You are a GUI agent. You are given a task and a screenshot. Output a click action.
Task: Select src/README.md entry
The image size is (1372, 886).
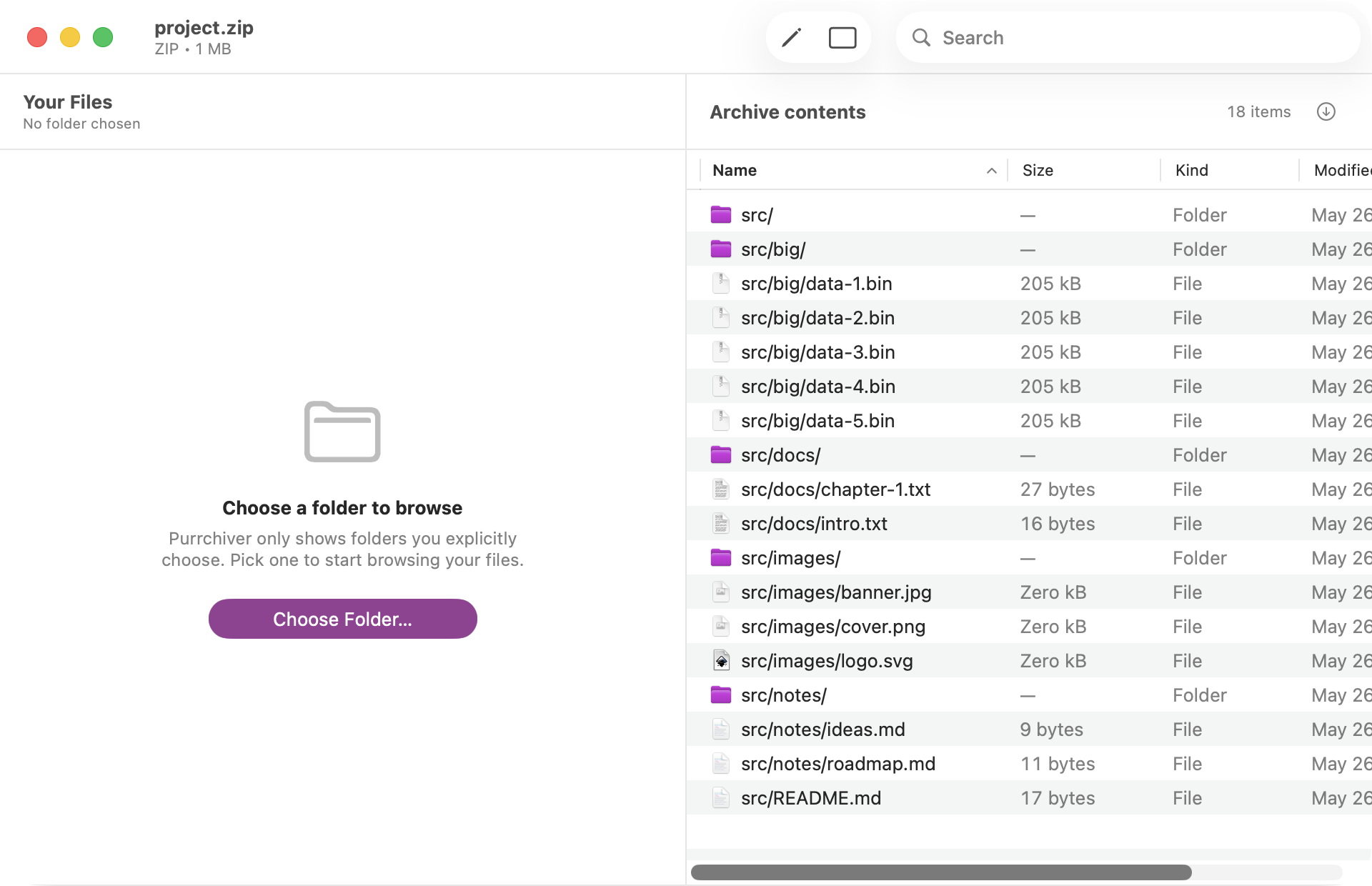(811, 798)
